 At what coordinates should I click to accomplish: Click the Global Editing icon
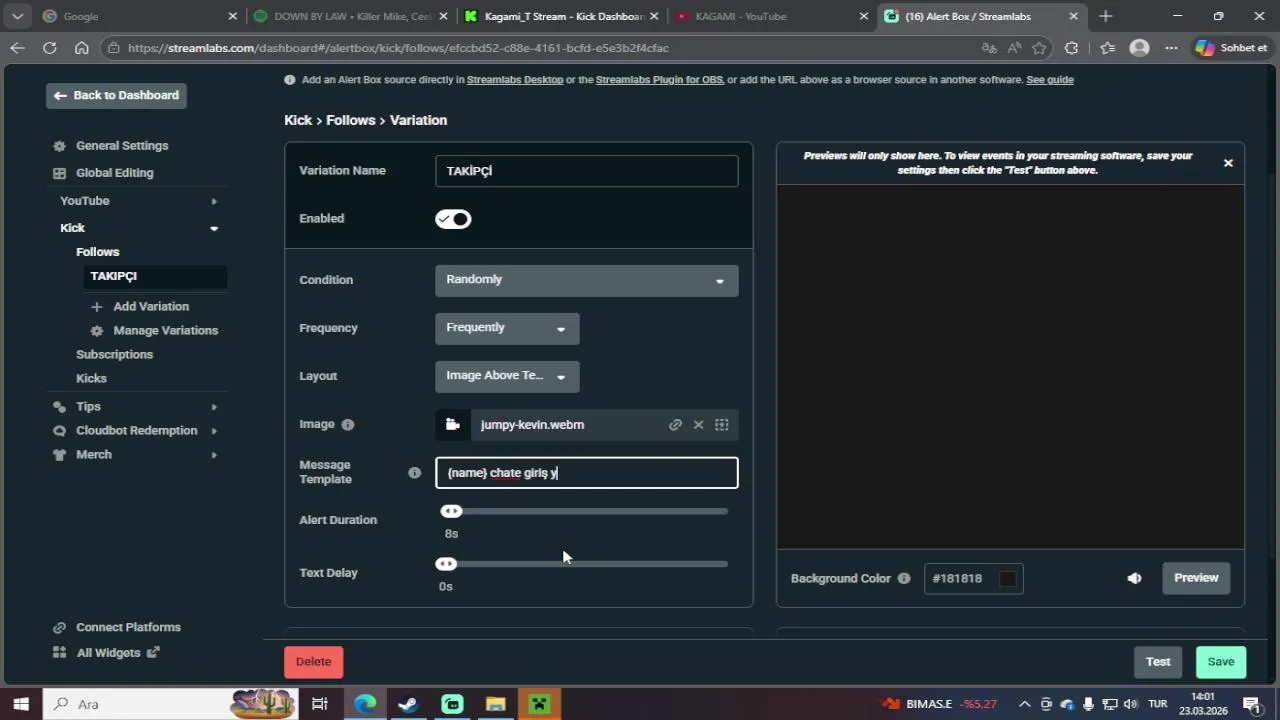point(59,173)
